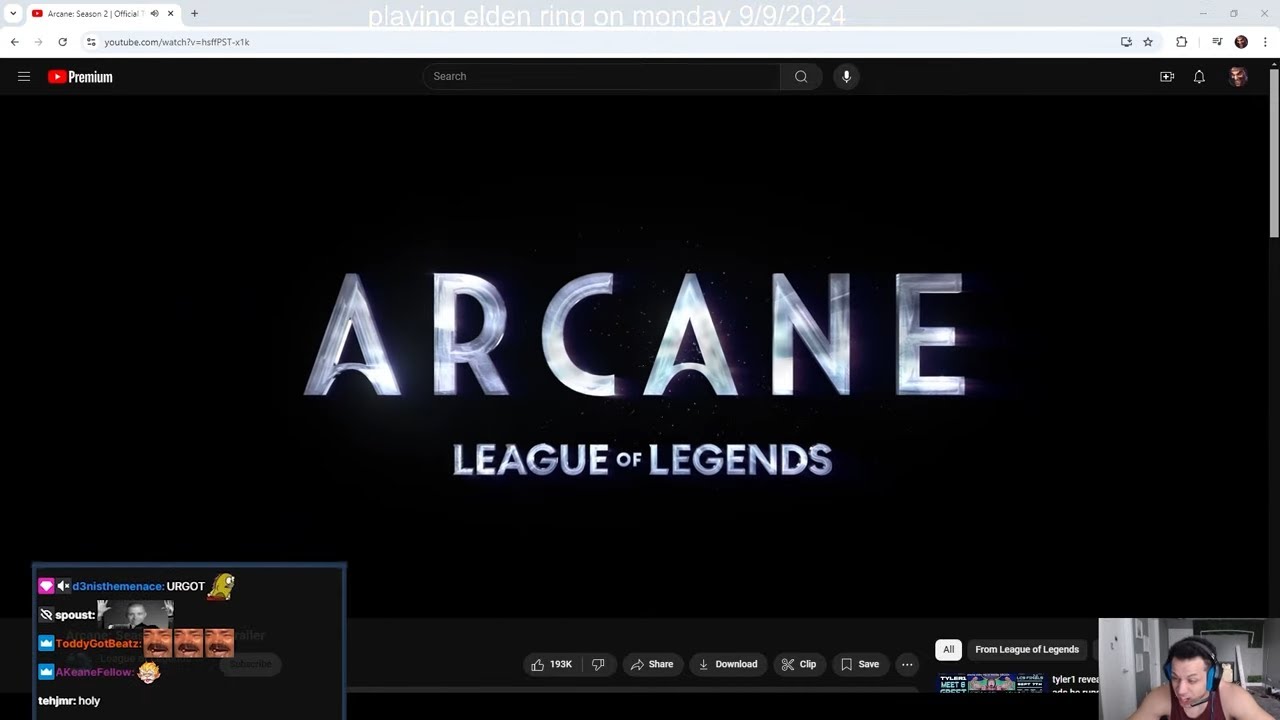Click the Share button

652,664
